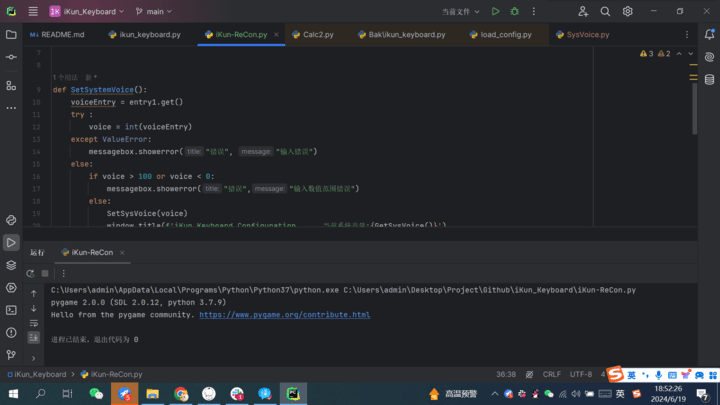Open the current file run configuration dropdown

tap(461, 11)
